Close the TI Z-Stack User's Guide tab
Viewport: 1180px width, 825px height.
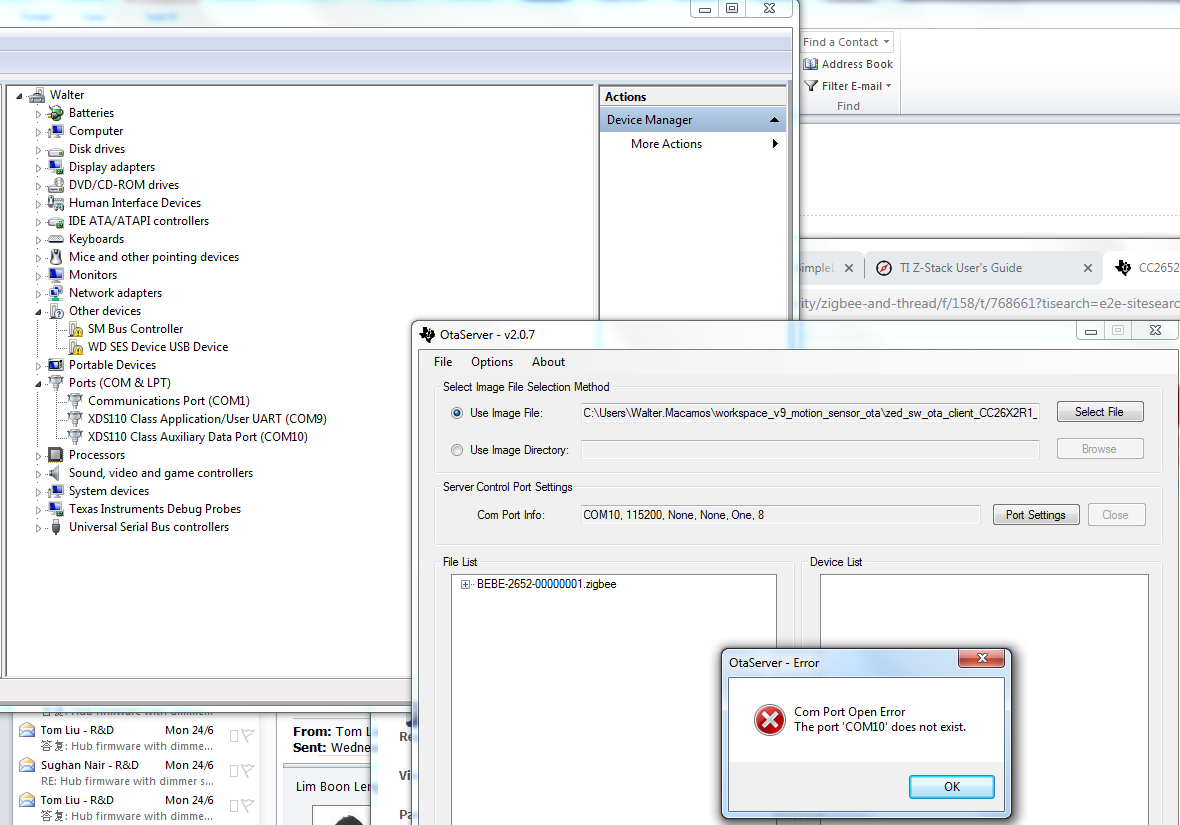(x=1087, y=268)
